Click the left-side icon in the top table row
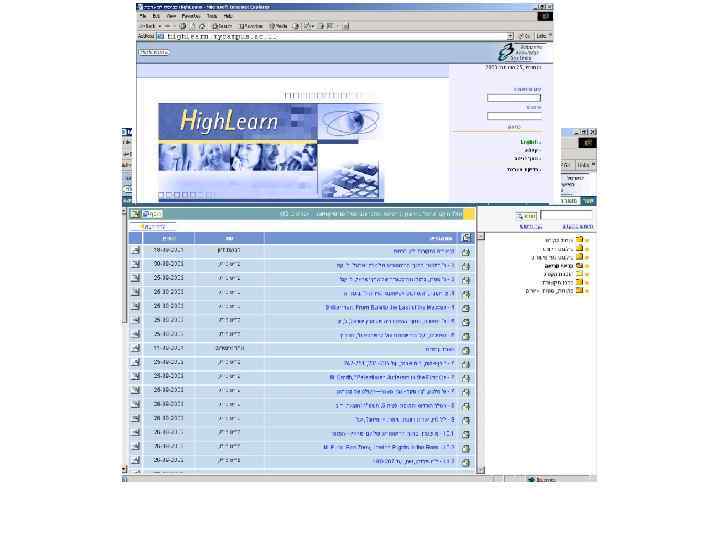This screenshot has width=720, height=540. pos(135,251)
